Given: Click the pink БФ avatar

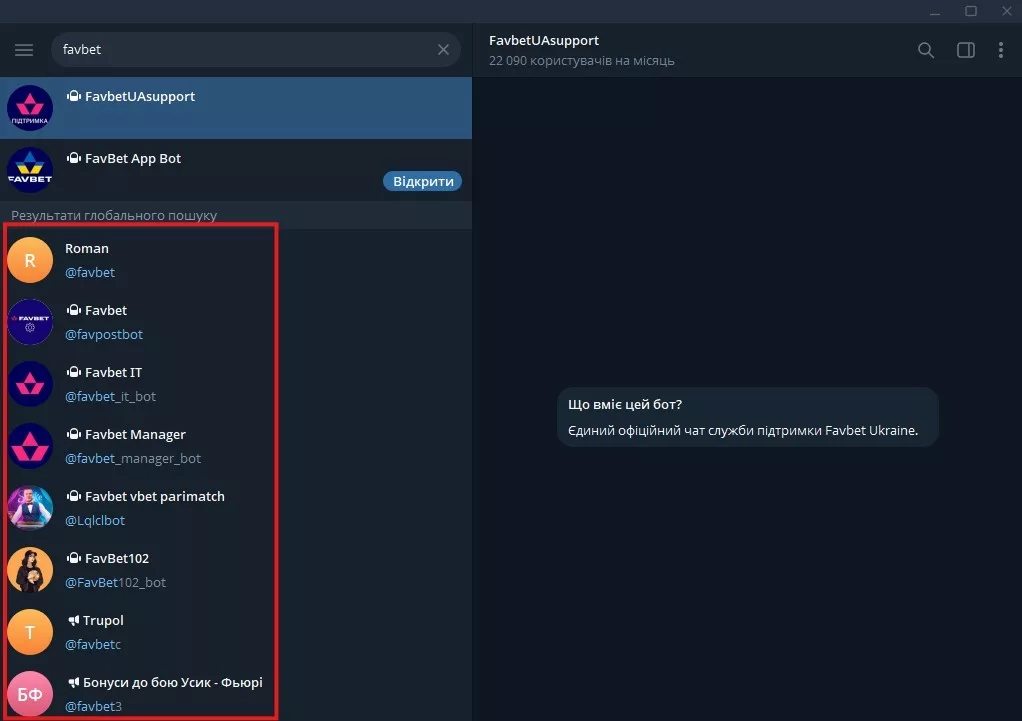Looking at the screenshot, I should [x=30, y=694].
